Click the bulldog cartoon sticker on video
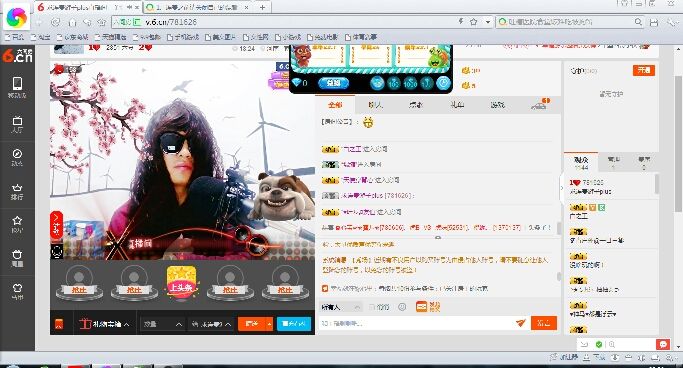The image size is (683, 368). (x=282, y=197)
